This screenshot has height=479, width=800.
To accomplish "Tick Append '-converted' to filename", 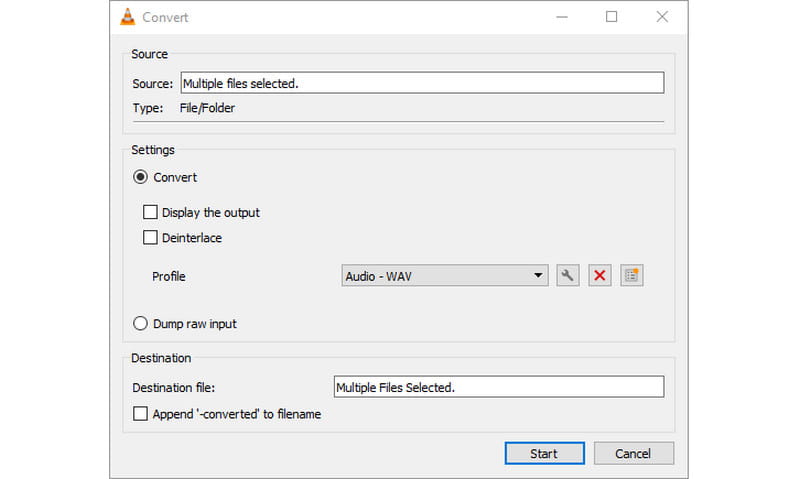I will [140, 413].
